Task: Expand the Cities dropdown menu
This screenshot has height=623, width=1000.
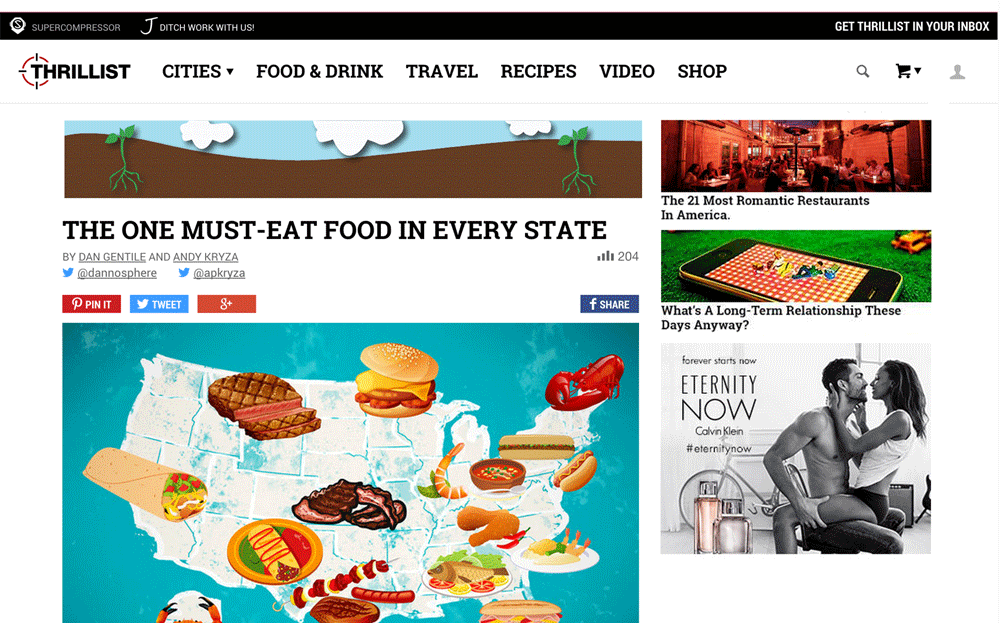Action: click(x=198, y=71)
